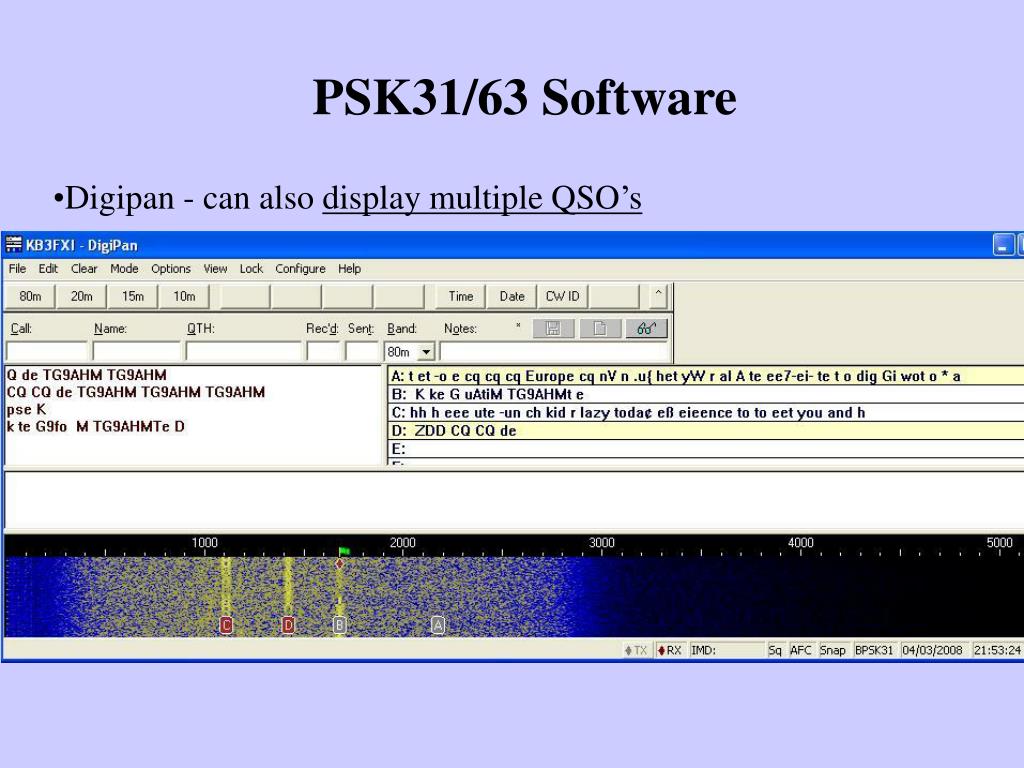Image resolution: width=1024 pixels, height=768 pixels.
Task: Click the IMD status field
Action: [x=727, y=650]
